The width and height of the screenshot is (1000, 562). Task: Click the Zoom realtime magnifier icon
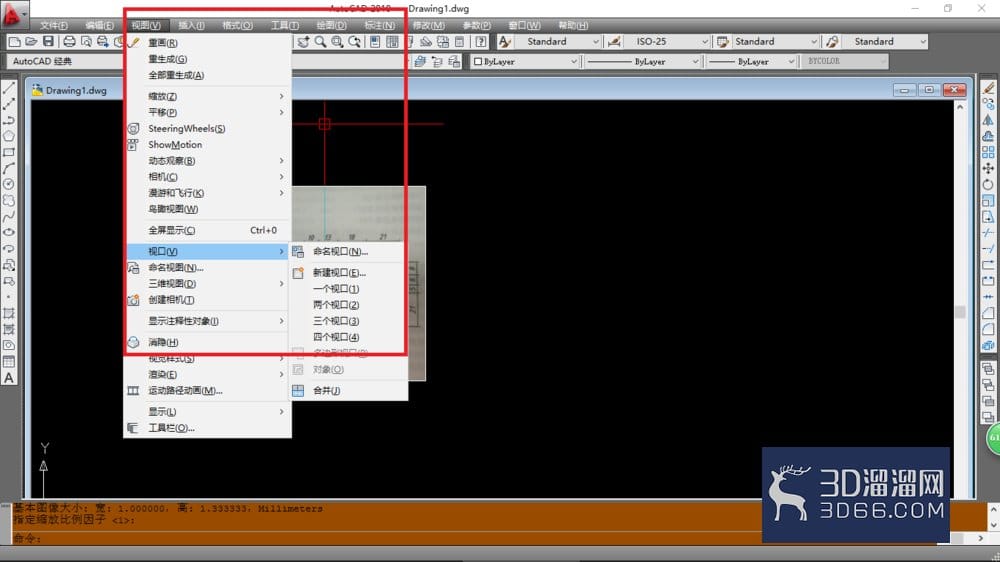tap(320, 41)
